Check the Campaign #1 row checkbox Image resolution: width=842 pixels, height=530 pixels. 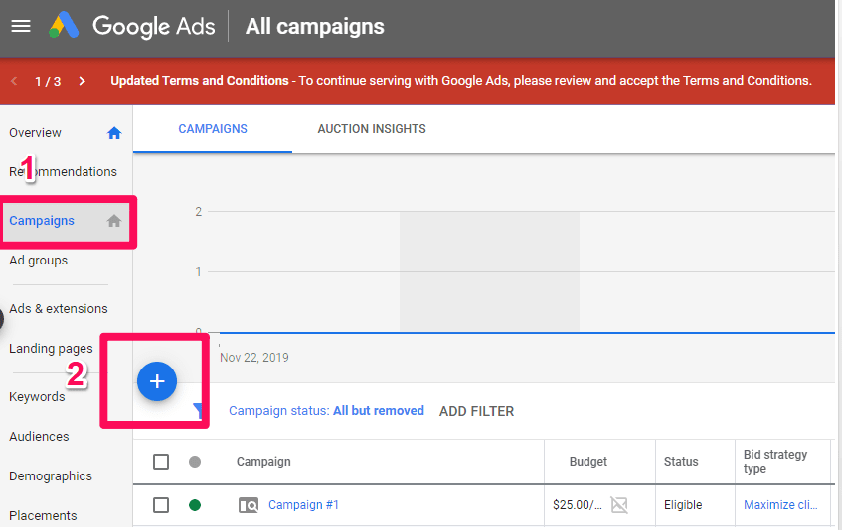point(161,505)
